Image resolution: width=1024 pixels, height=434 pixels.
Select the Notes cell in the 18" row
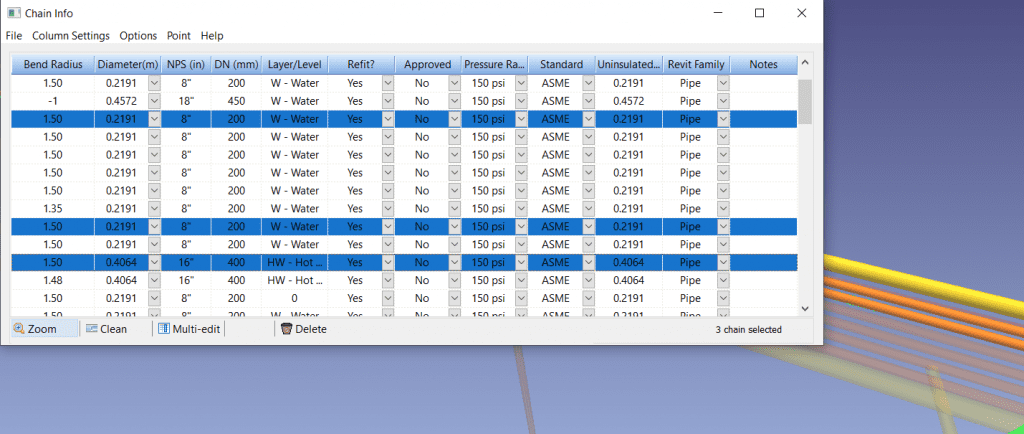[x=764, y=101]
